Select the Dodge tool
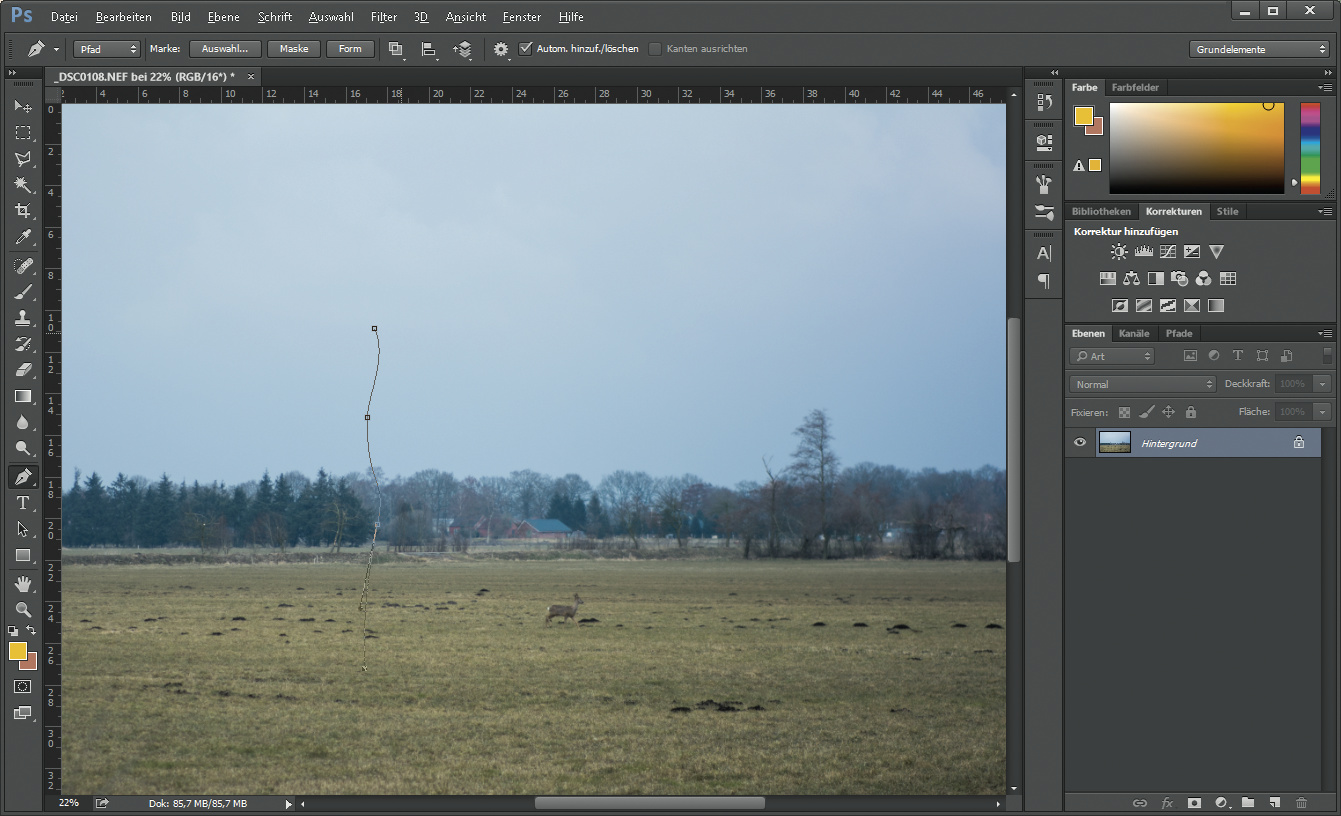 pos(22,448)
